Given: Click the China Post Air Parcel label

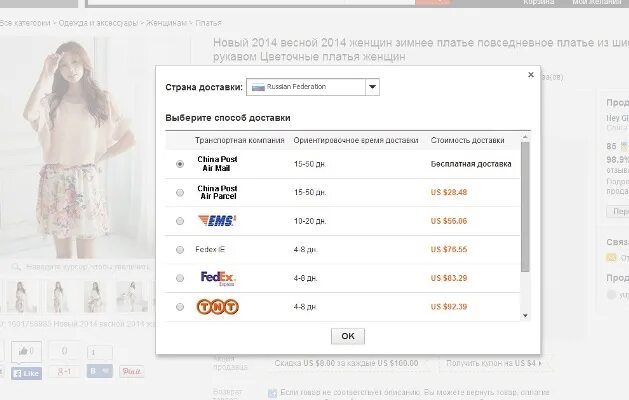Looking at the screenshot, I should 218,192.
